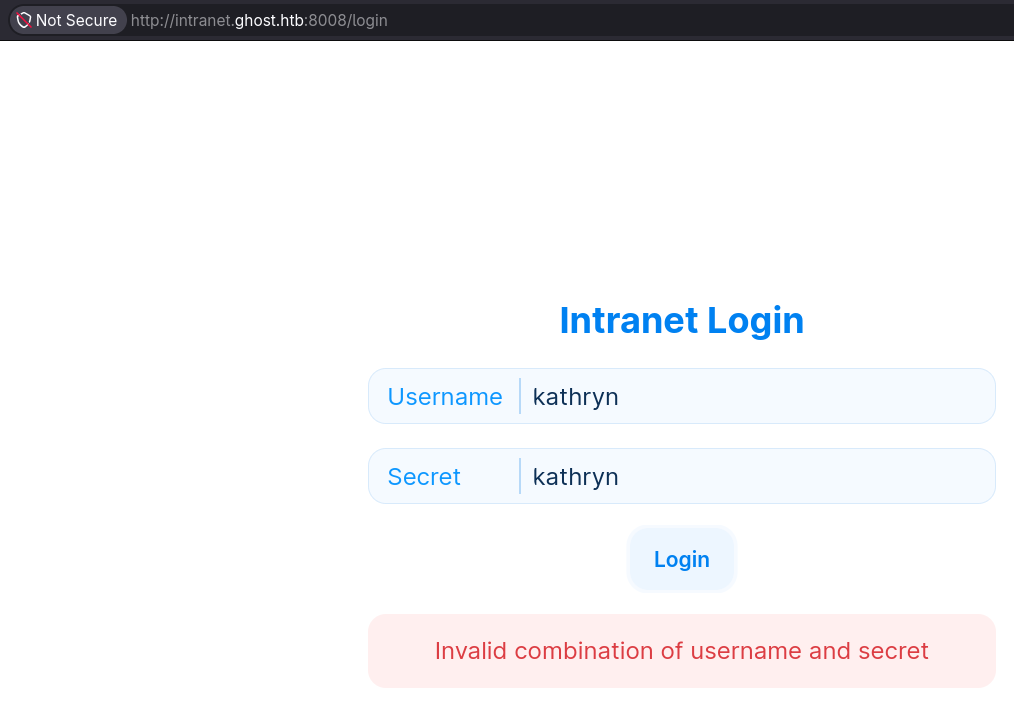Click the invalid combination error message
This screenshot has width=1014, height=713.
[682, 651]
